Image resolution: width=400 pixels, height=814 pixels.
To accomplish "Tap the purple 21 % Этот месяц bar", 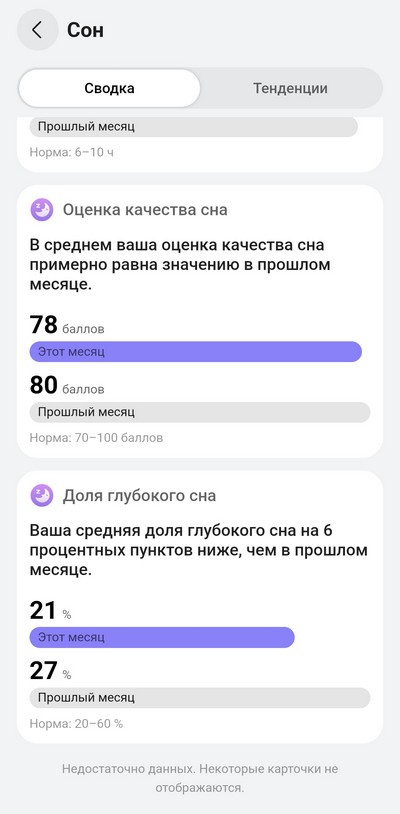I will 162,637.
